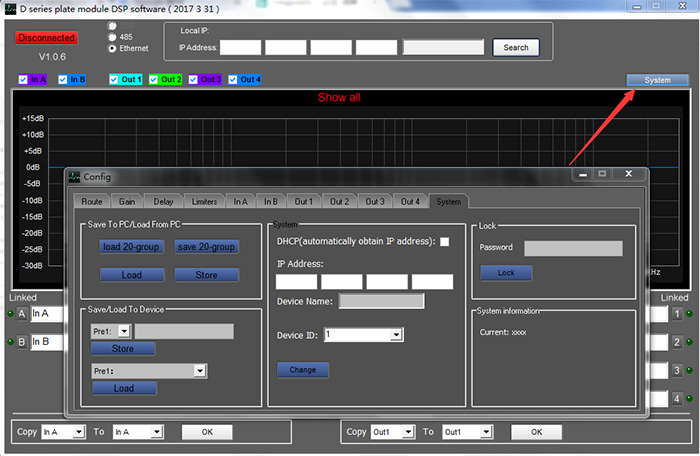Click the save 20-group button
The image size is (700, 456).
(x=206, y=247)
